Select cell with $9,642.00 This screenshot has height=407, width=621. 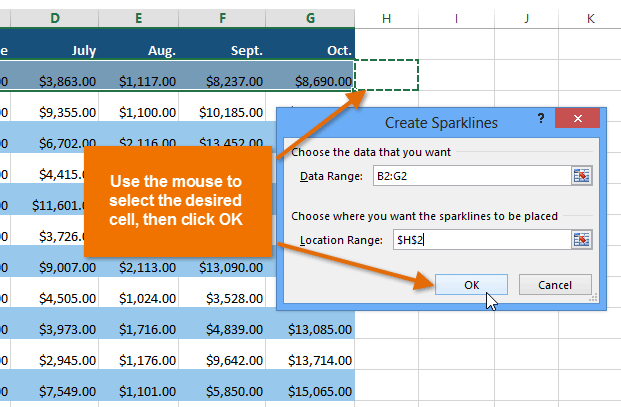pyautogui.click(x=222, y=355)
